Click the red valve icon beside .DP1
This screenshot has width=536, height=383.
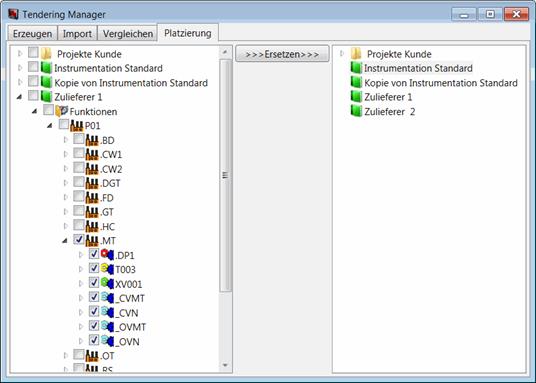[107, 255]
